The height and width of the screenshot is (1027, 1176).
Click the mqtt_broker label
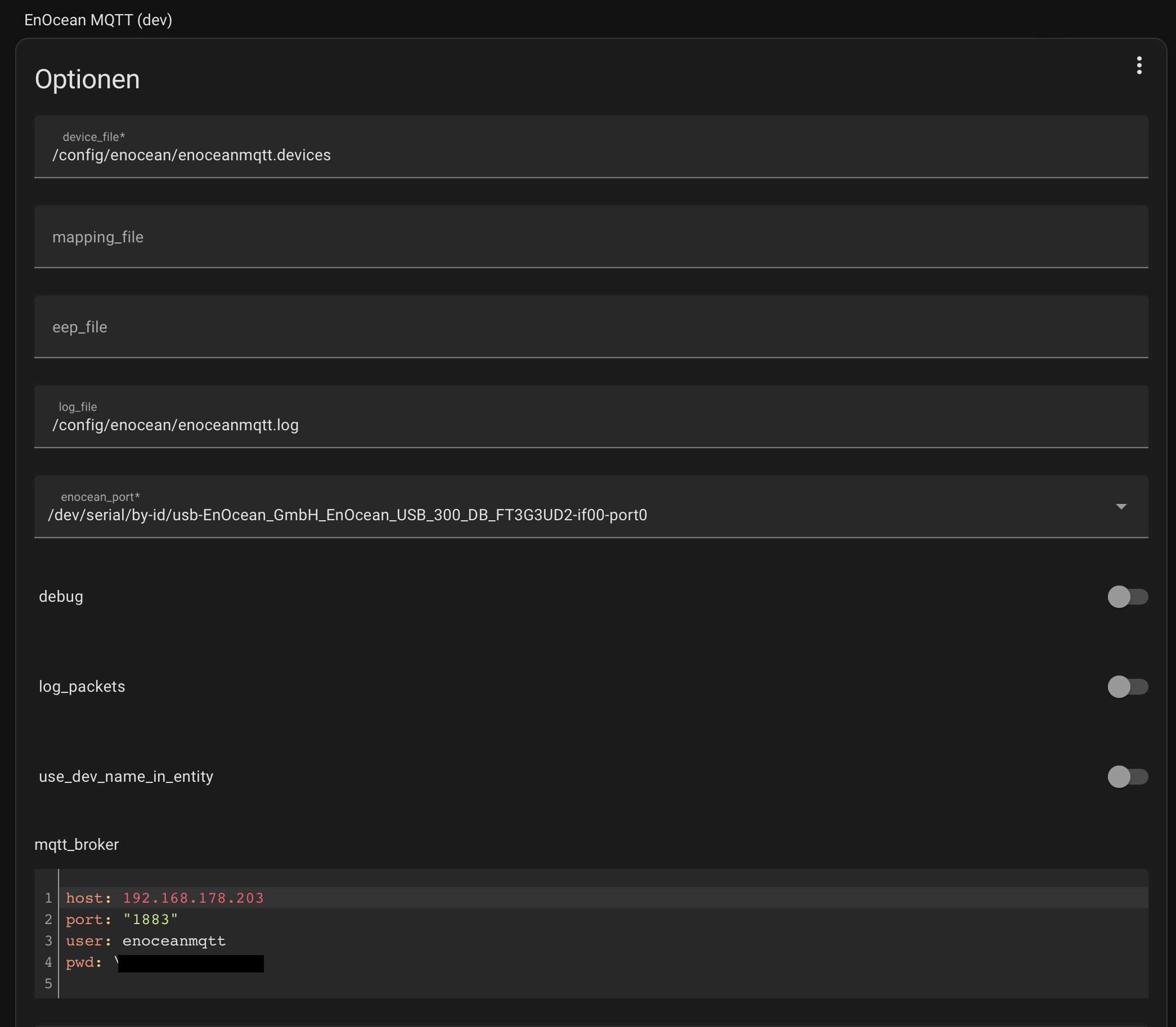pyautogui.click(x=77, y=845)
